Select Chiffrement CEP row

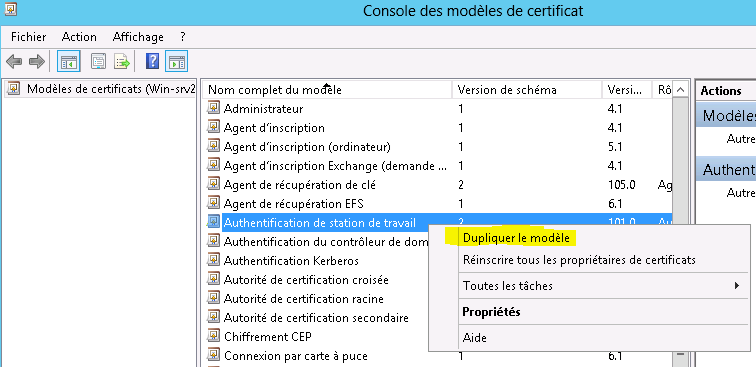pos(317,337)
